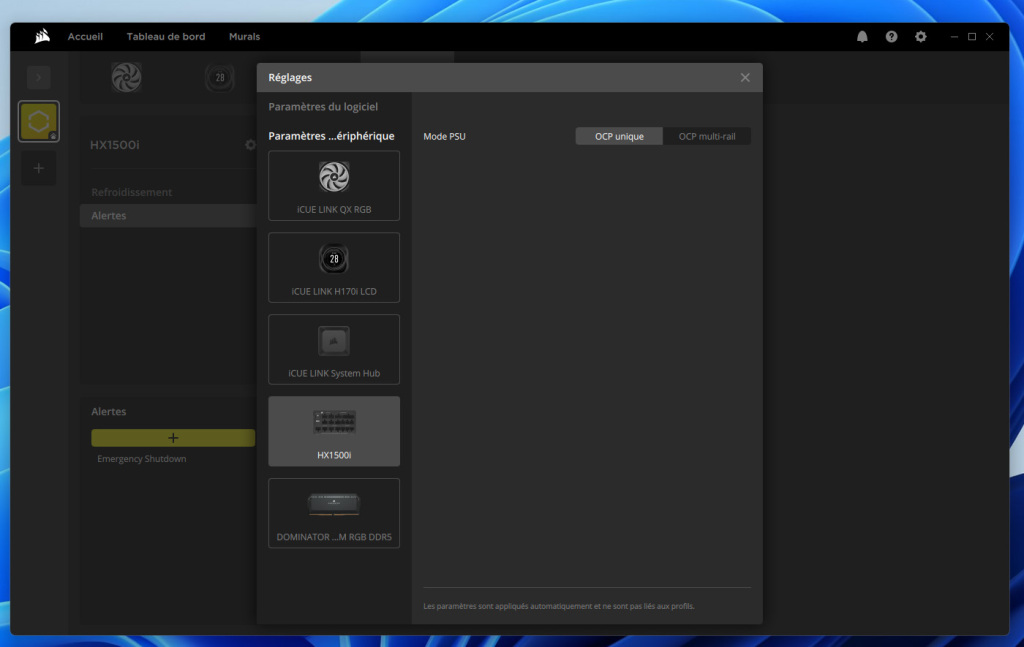Select the H170i LCD cooler icon in top strip
1024x647 pixels.
(x=219, y=77)
